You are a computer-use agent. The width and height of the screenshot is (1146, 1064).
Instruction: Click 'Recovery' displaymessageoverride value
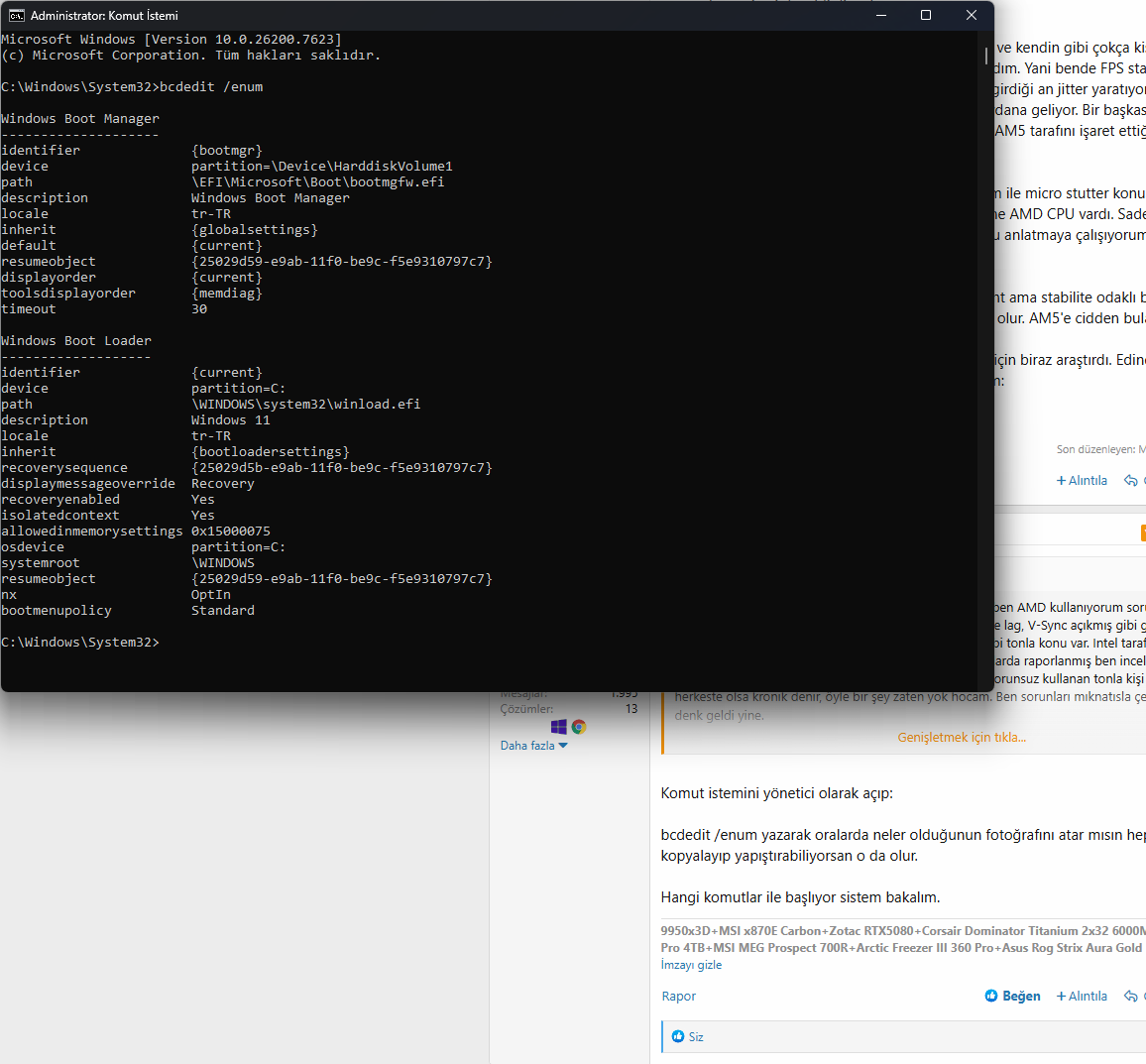(x=223, y=484)
